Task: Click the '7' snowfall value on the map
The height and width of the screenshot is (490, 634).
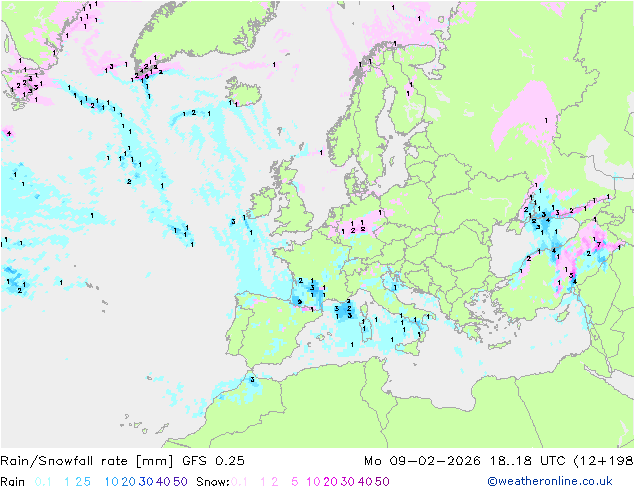Action: [599, 245]
